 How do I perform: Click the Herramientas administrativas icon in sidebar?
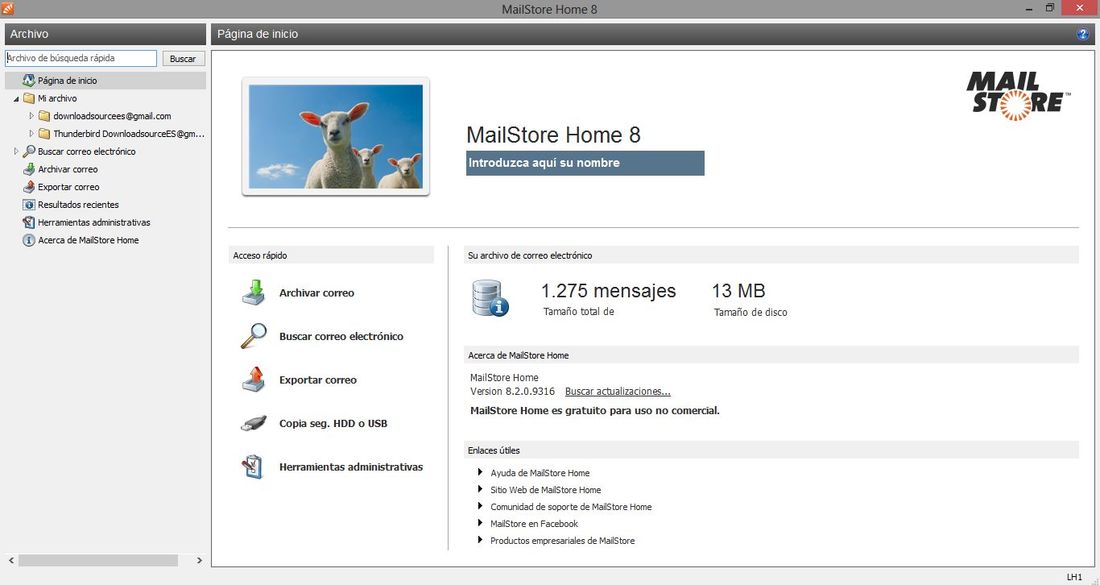29,222
